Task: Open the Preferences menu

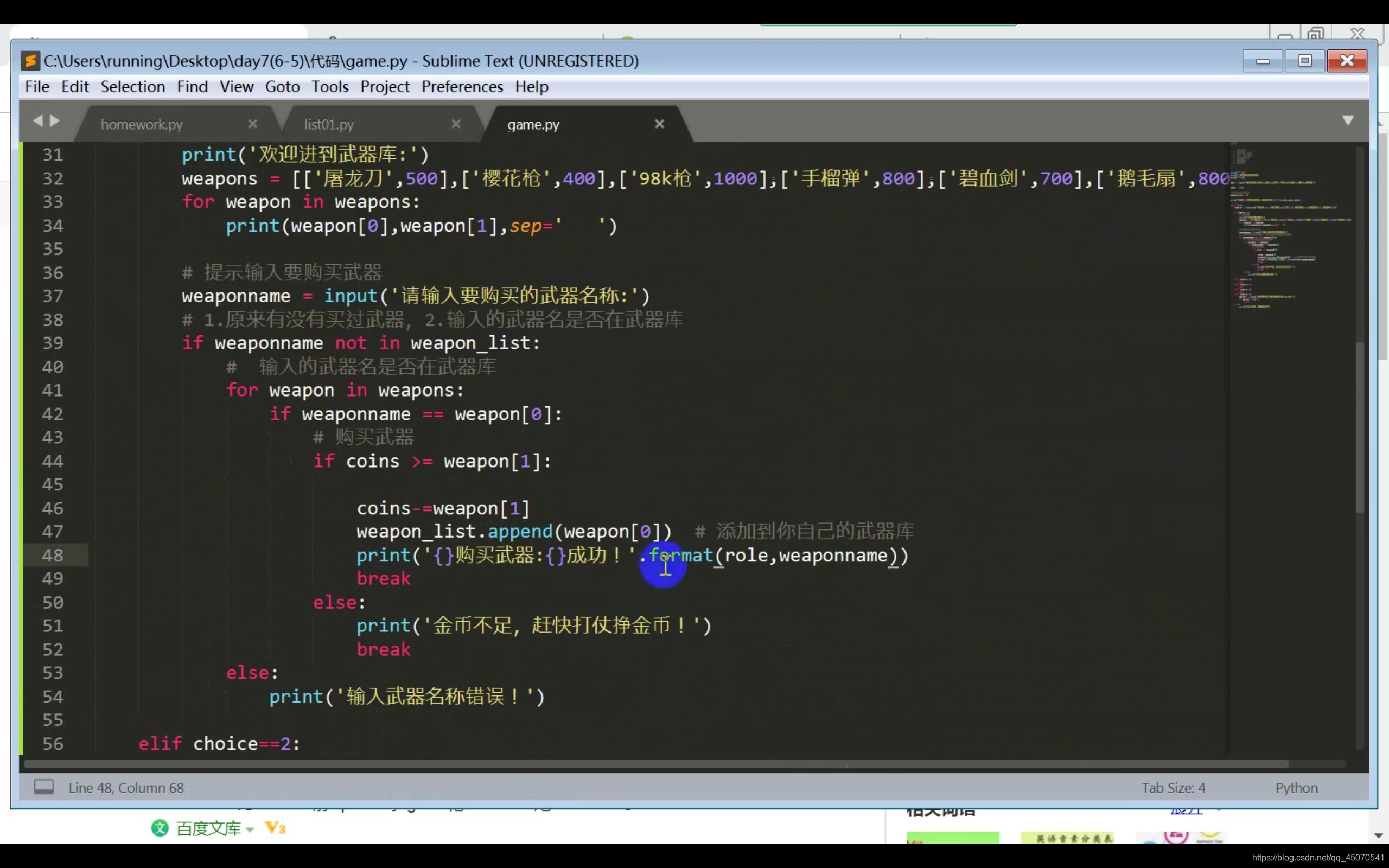Action: coord(462,87)
